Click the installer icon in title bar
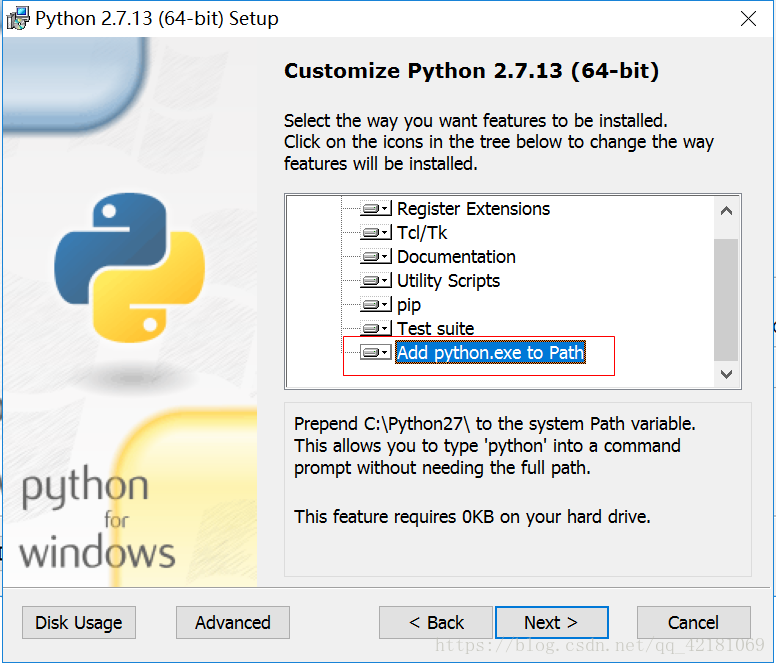The width and height of the screenshot is (776, 665). click(x=18, y=19)
